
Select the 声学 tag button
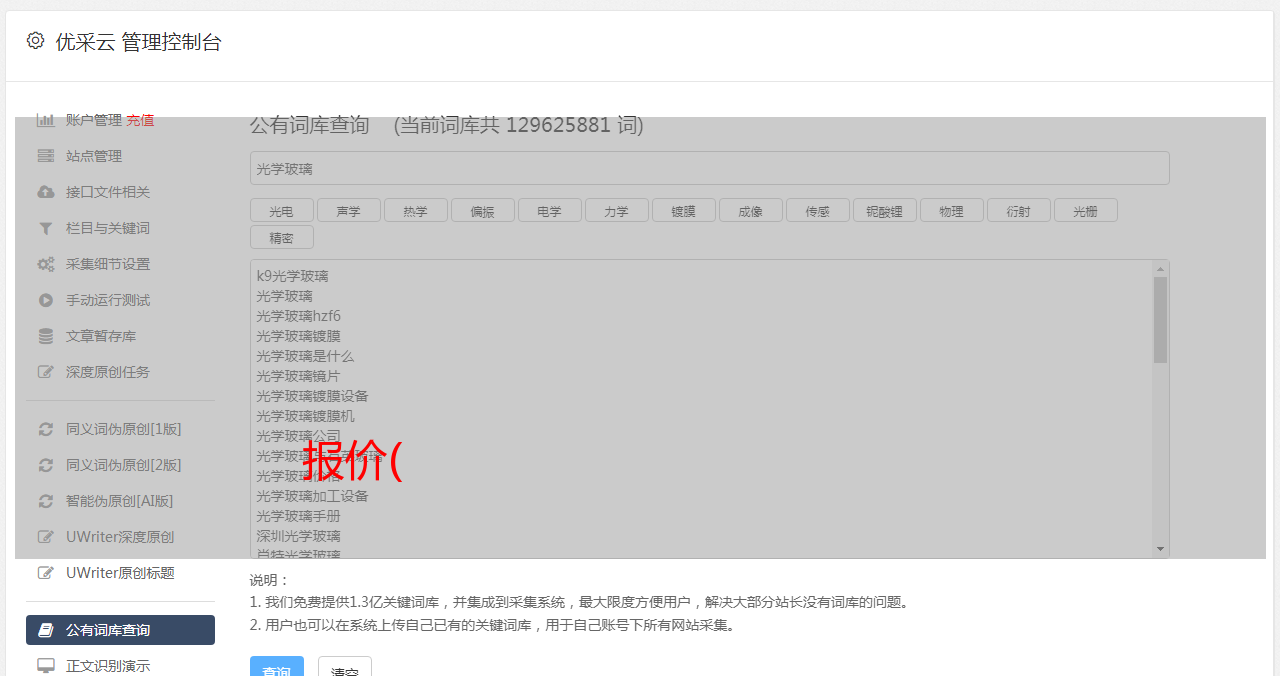(348, 211)
